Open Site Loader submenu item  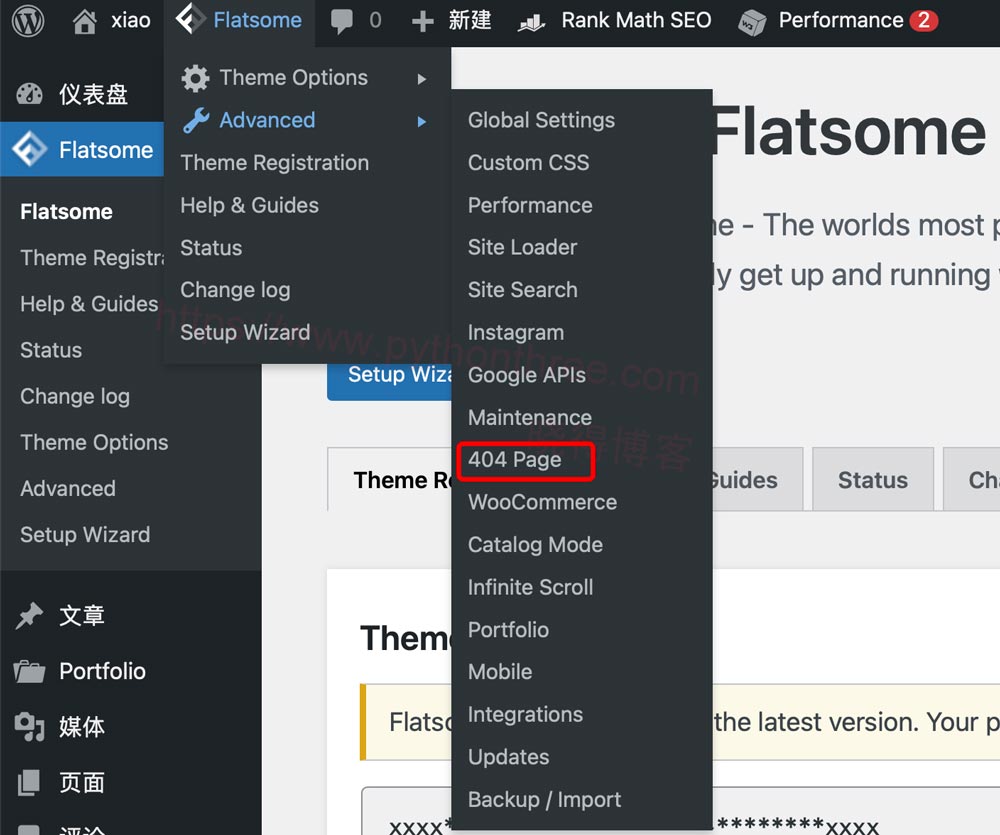522,248
